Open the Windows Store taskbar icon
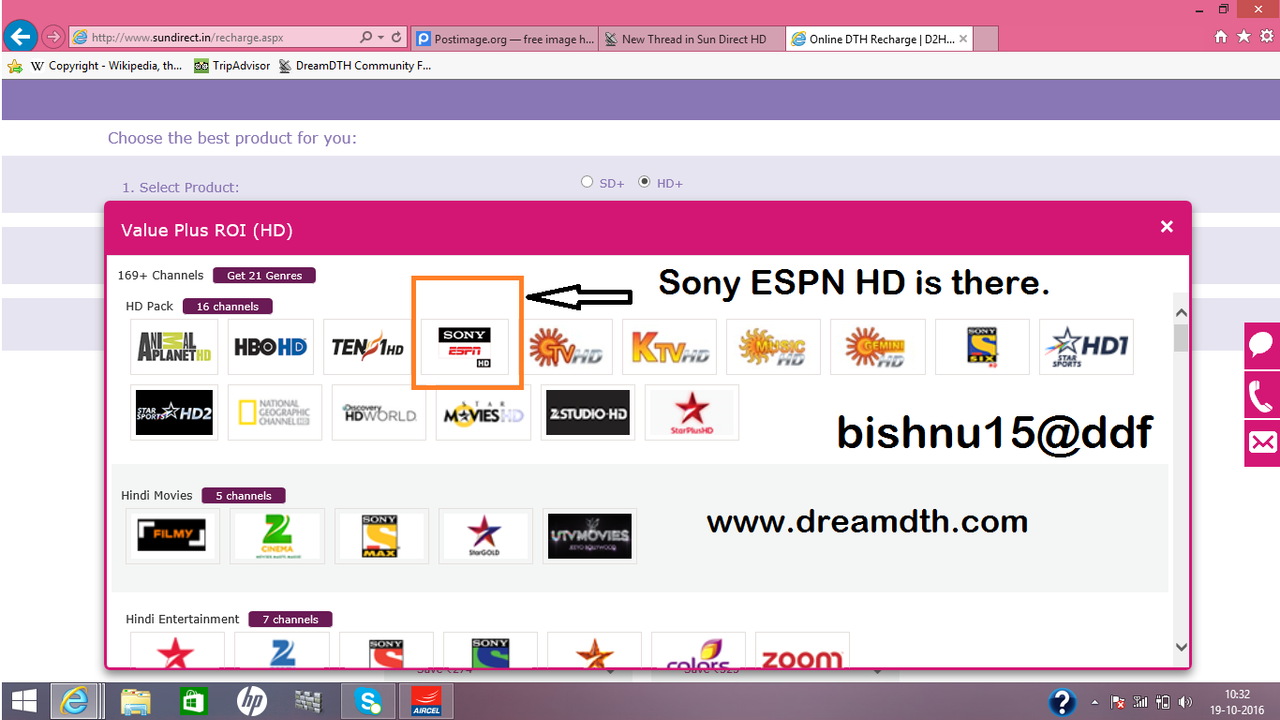The width and height of the screenshot is (1280, 720). click(193, 701)
